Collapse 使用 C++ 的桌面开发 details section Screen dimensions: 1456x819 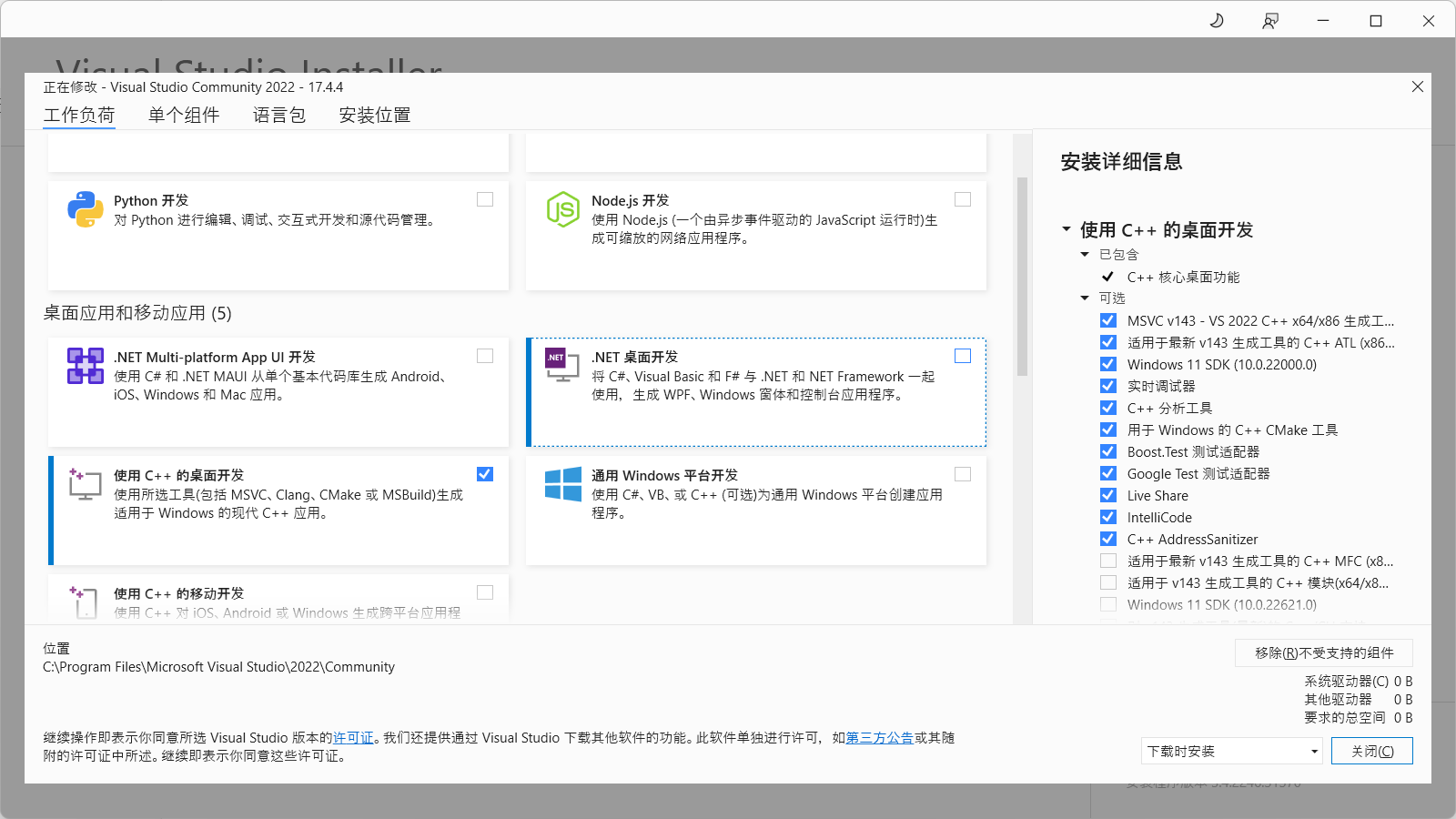point(1067,229)
